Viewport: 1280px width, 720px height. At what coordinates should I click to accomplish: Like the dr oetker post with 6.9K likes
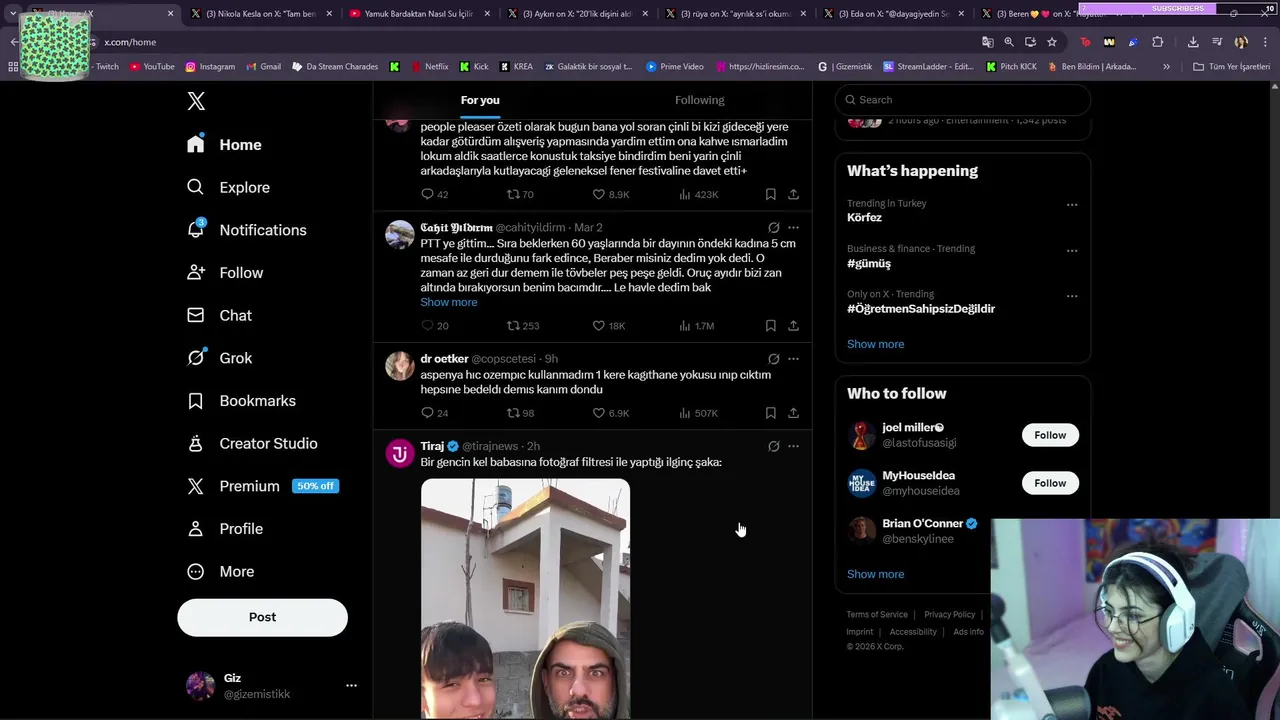610,413
